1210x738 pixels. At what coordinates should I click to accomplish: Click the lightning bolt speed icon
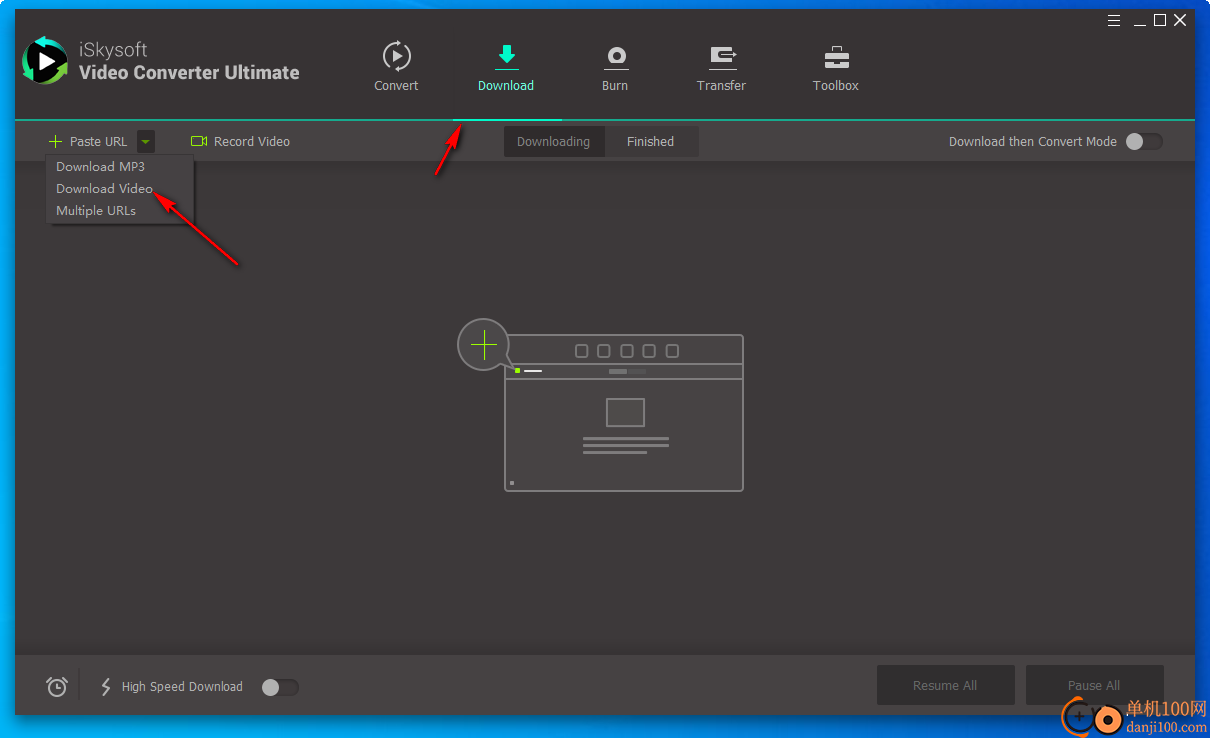[x=106, y=687]
